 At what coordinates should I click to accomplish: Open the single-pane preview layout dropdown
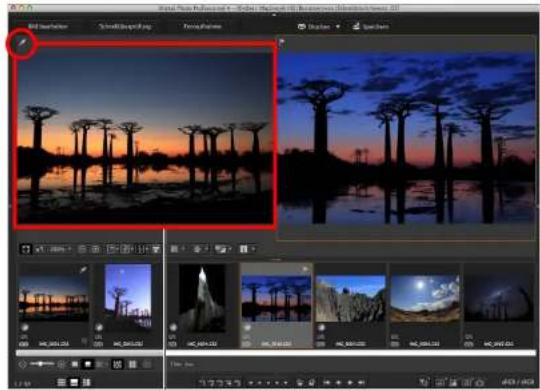point(112,249)
